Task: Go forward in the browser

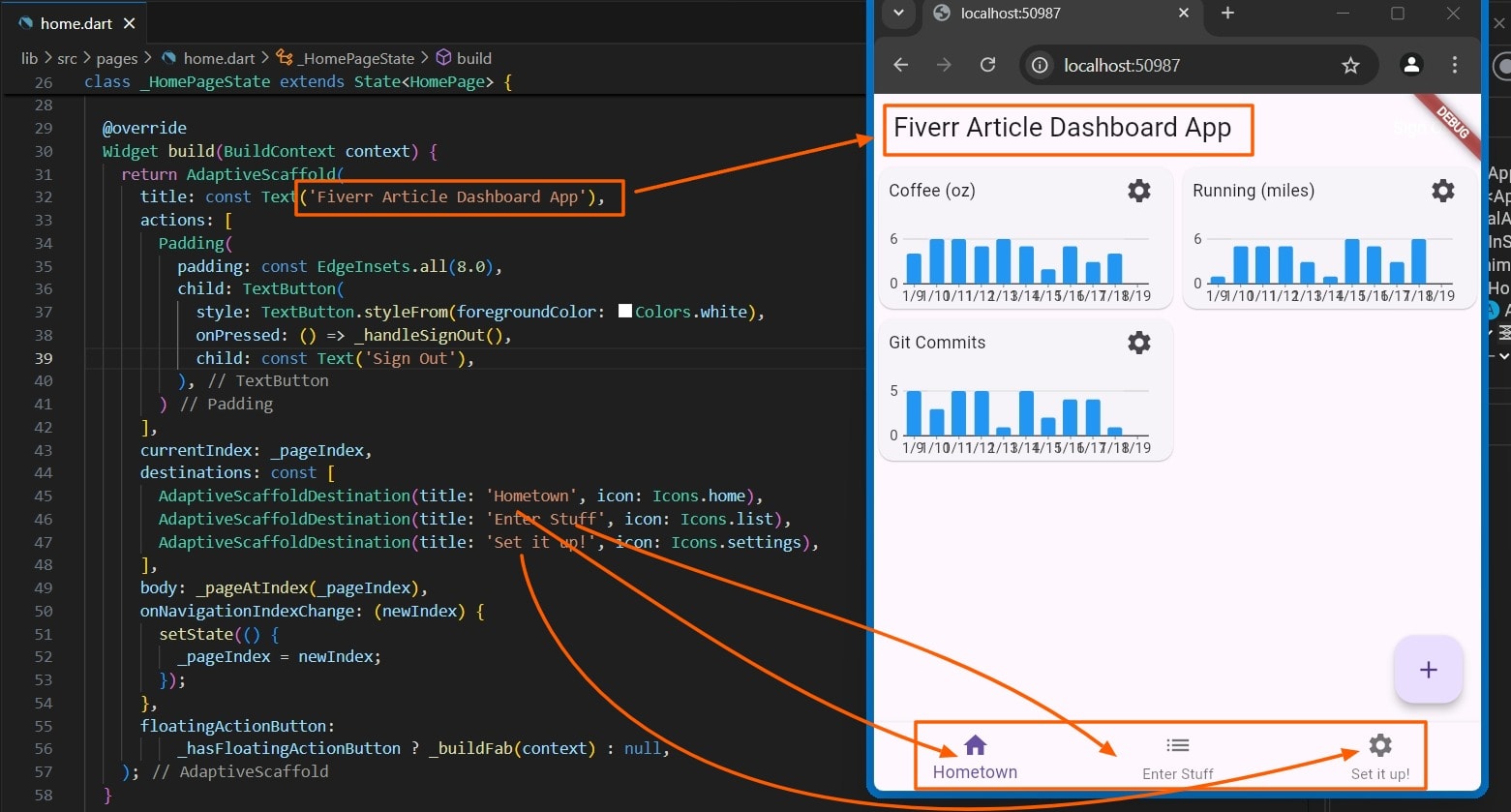Action: [944, 65]
